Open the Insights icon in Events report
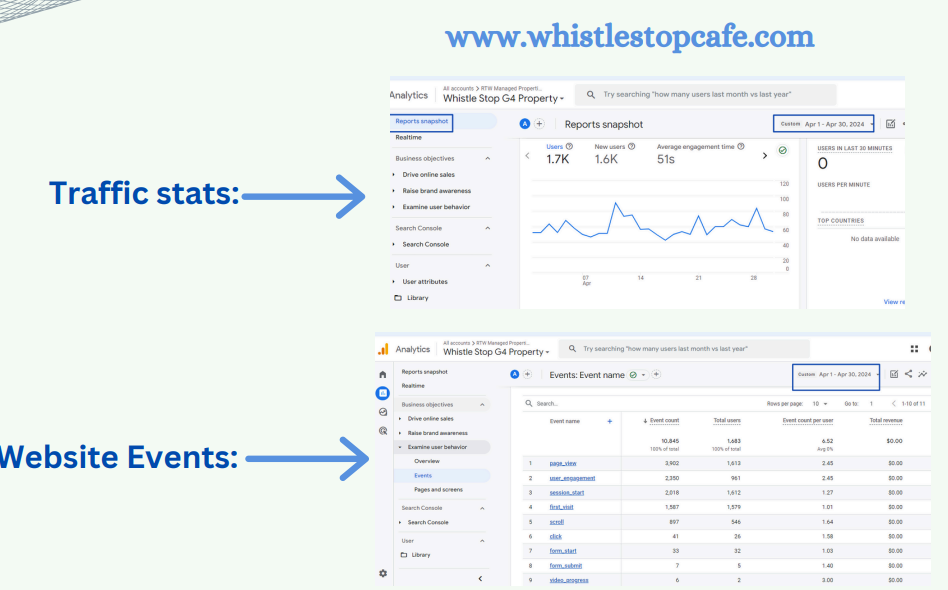This screenshot has height=590, width=948. (923, 374)
